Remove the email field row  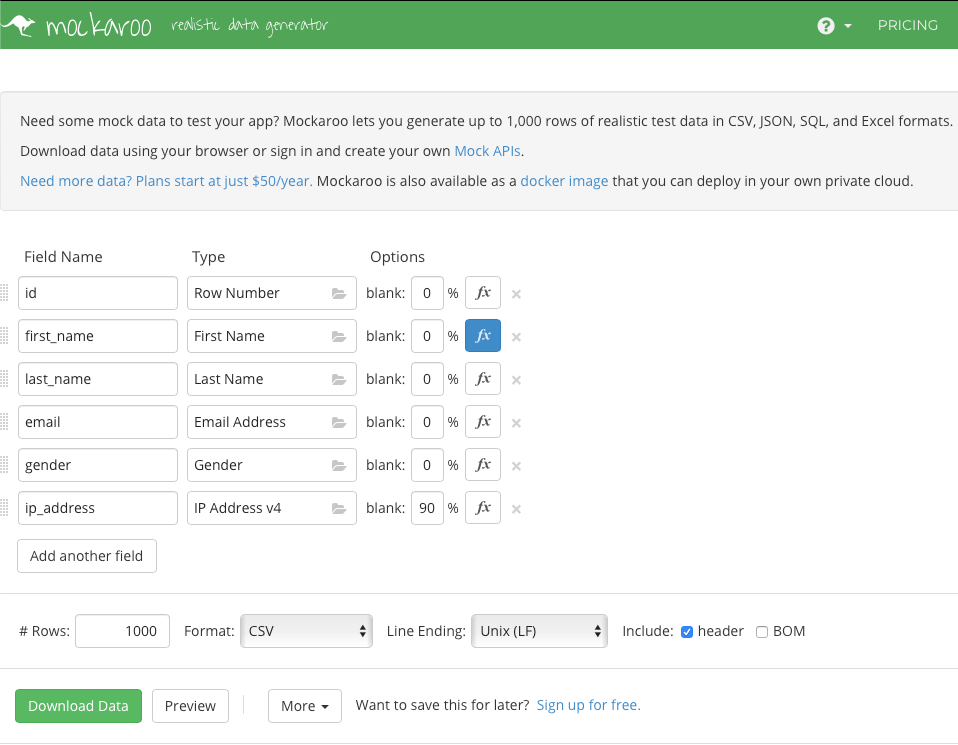(516, 423)
